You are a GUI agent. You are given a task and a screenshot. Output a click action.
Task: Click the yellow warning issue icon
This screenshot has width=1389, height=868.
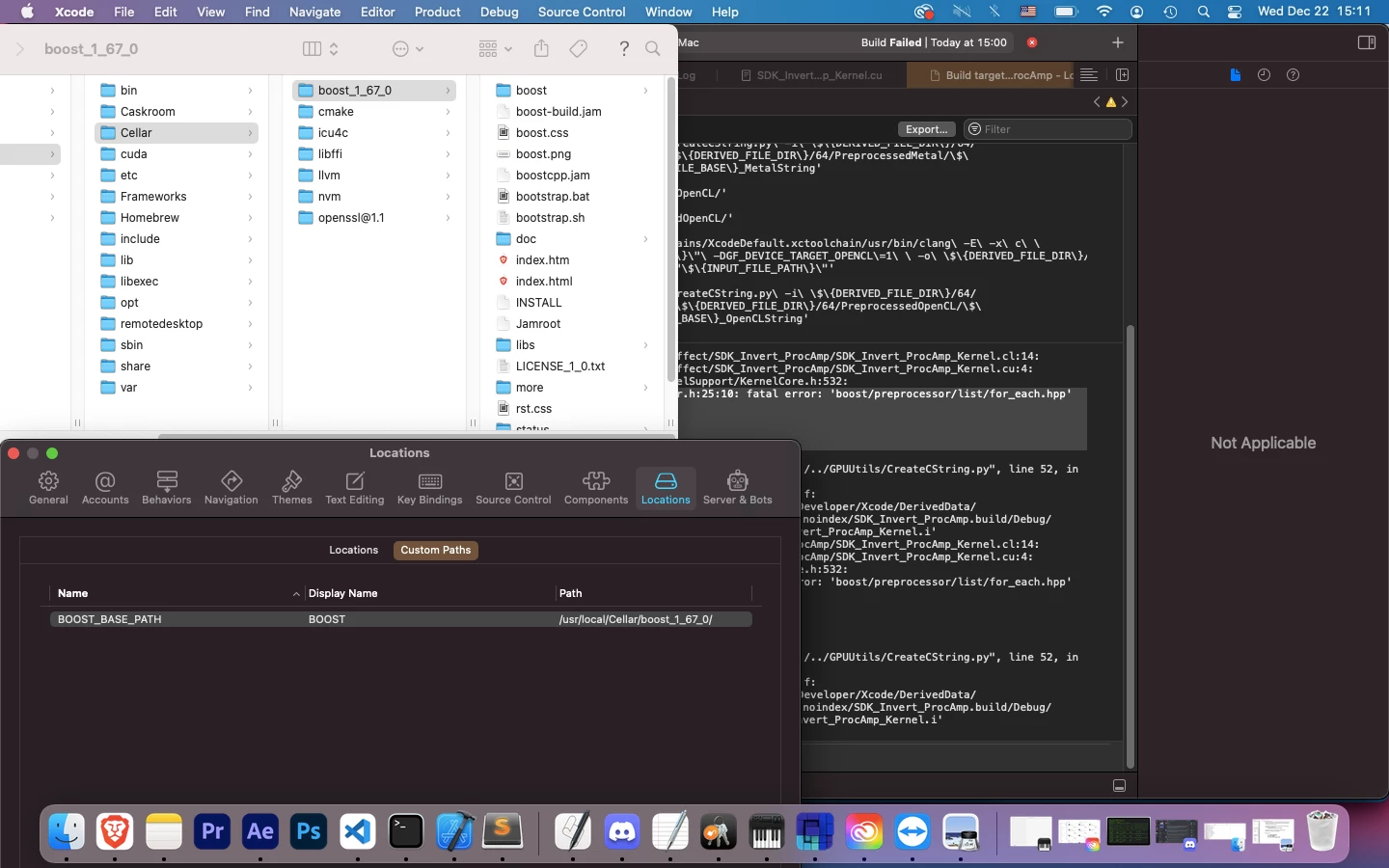tap(1111, 102)
